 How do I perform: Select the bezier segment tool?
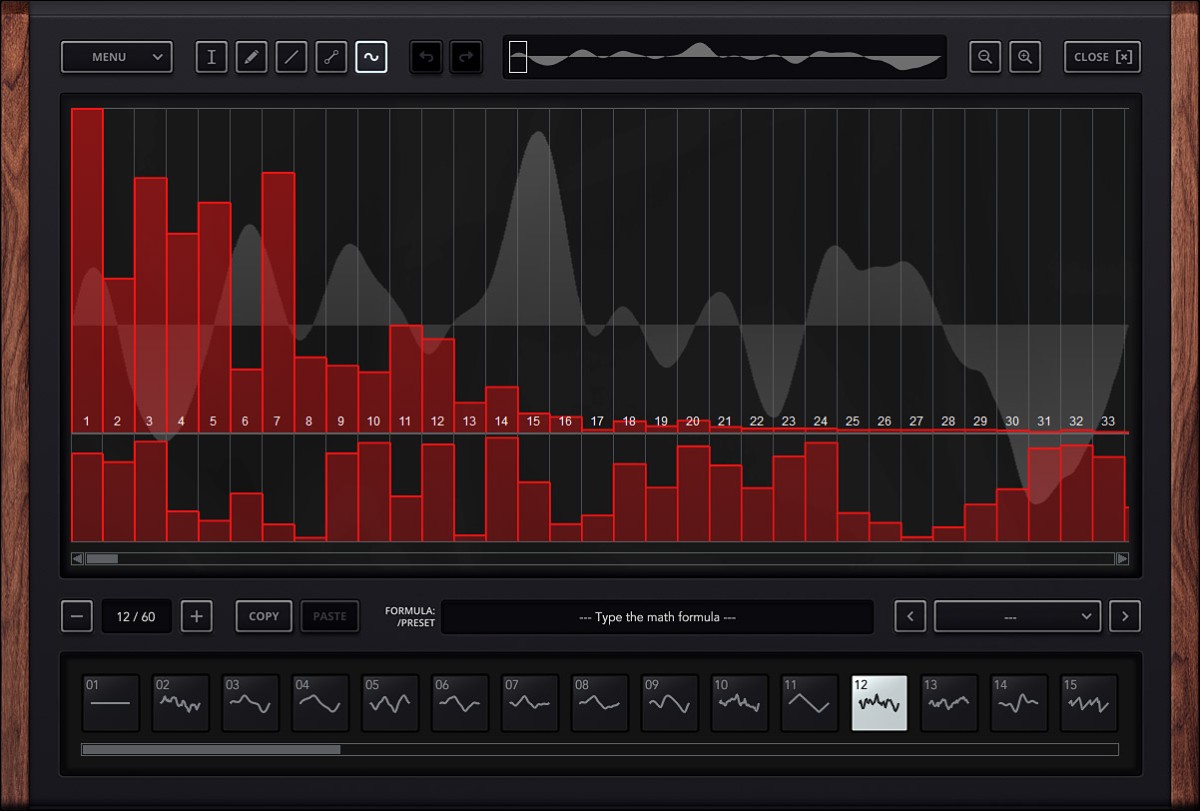pyautogui.click(x=331, y=57)
